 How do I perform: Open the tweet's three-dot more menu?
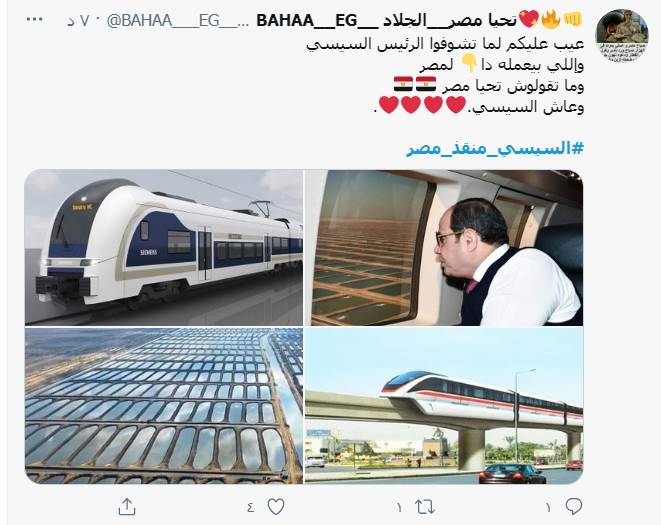[x=35, y=19]
